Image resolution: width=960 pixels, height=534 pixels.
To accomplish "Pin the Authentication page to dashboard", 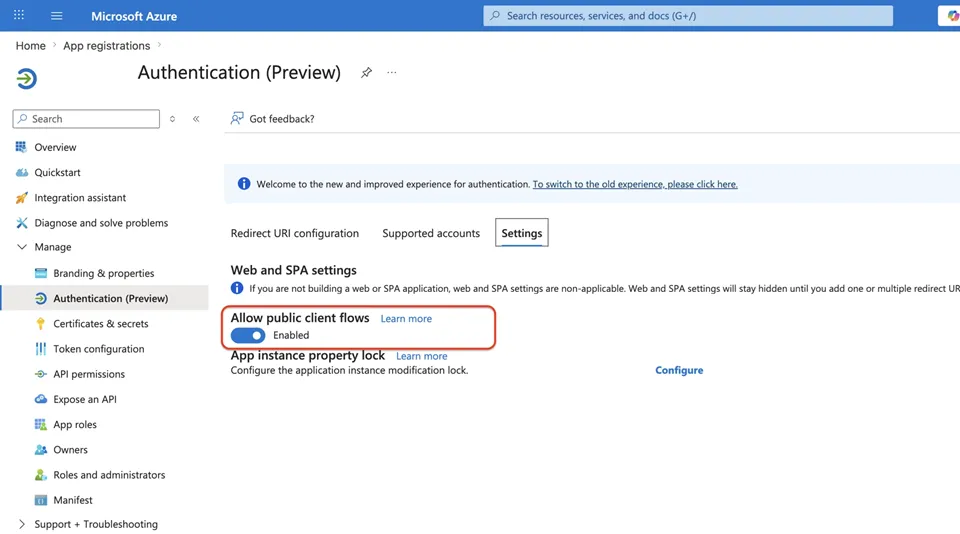I will click(366, 73).
